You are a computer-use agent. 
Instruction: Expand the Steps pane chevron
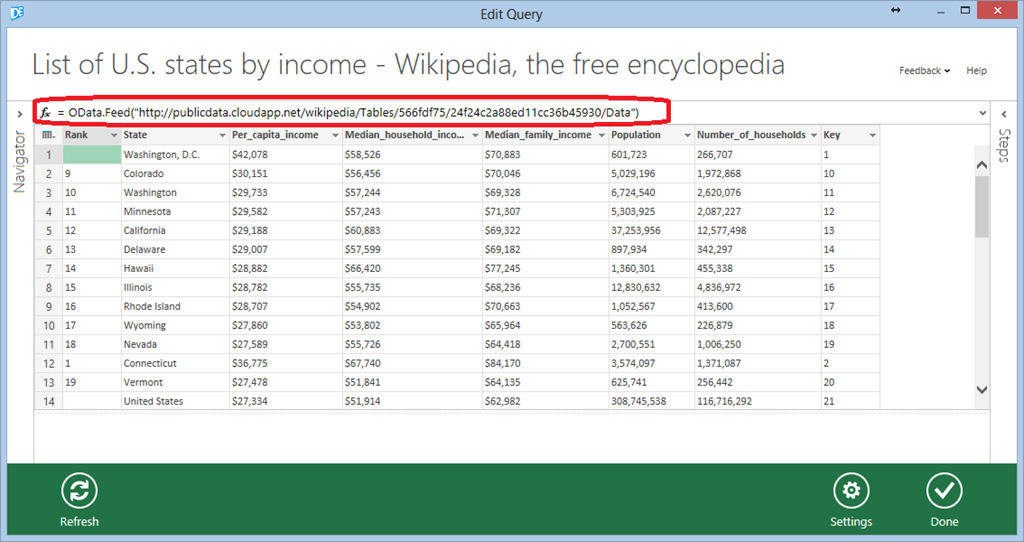click(1004, 114)
